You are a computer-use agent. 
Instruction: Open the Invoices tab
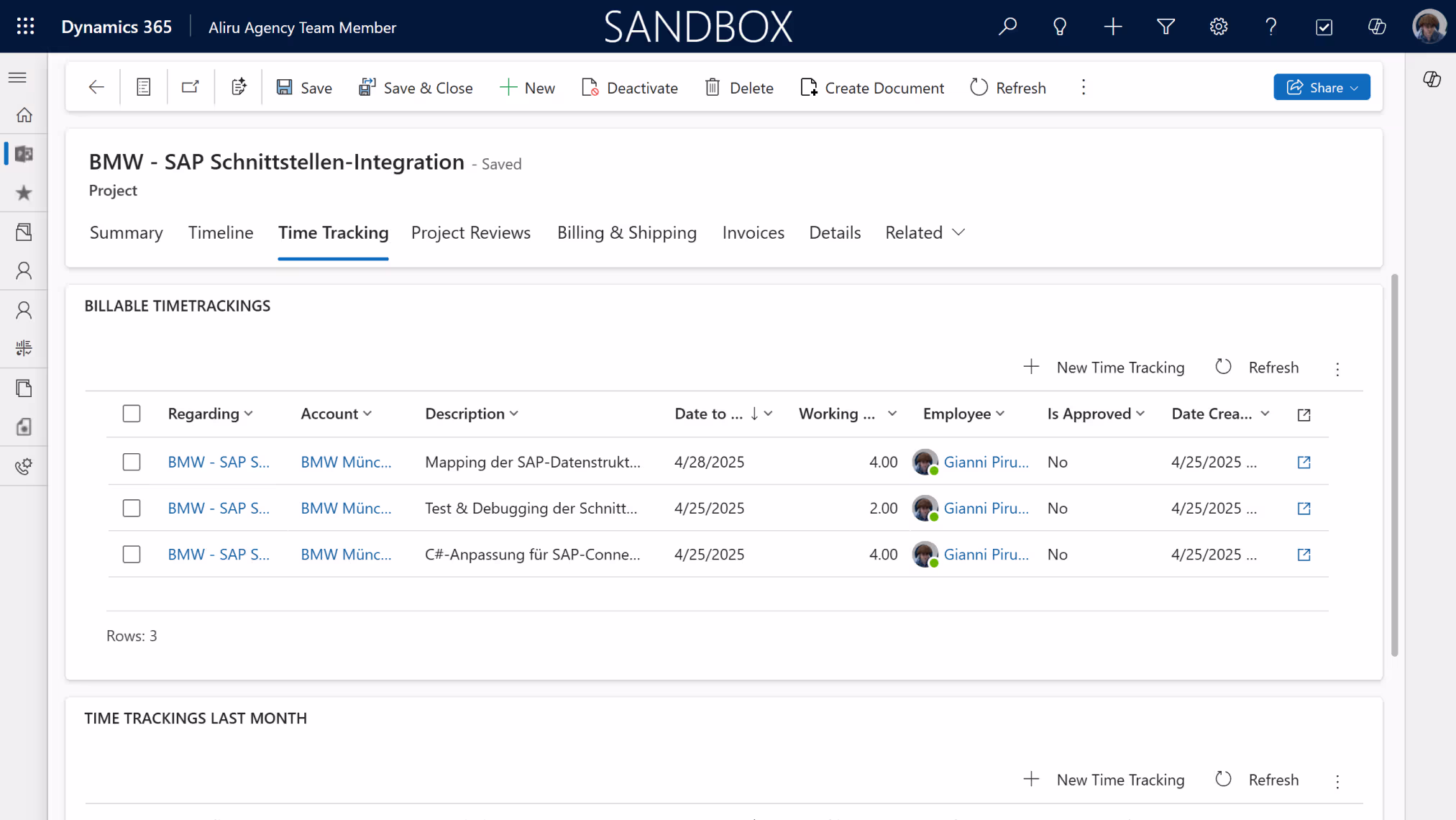tap(754, 232)
